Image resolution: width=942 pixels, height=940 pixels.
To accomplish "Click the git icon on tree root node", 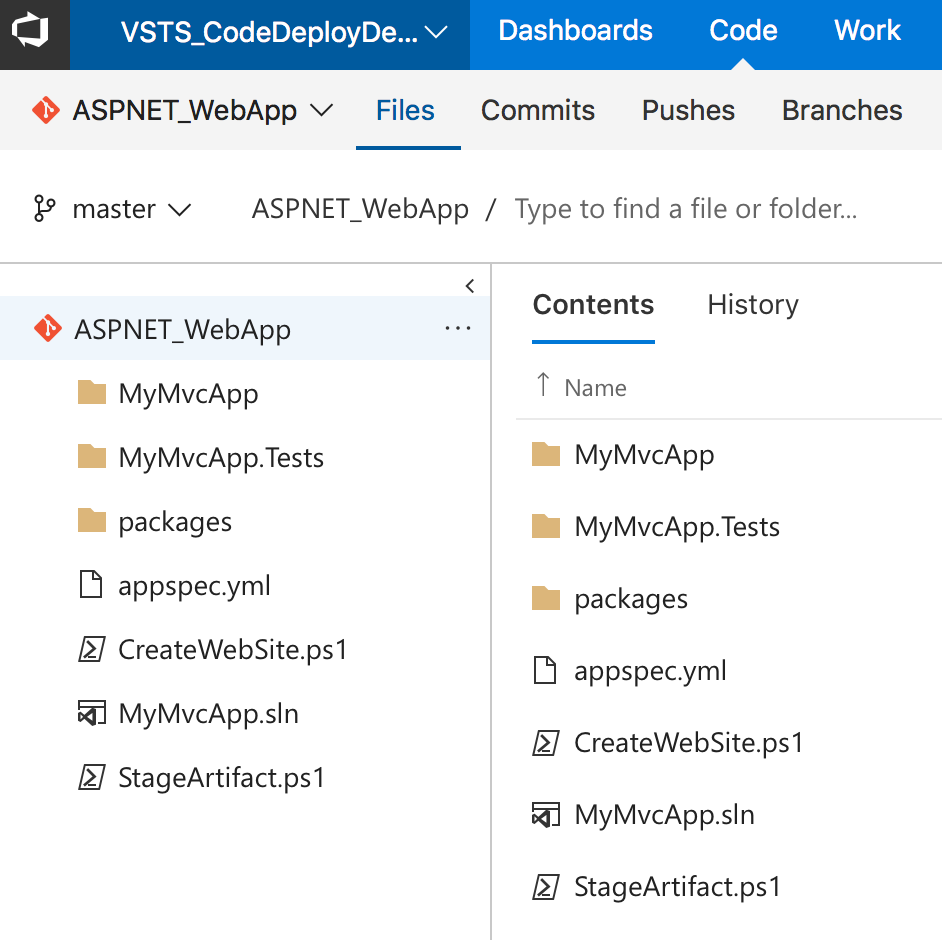I will click(47, 329).
